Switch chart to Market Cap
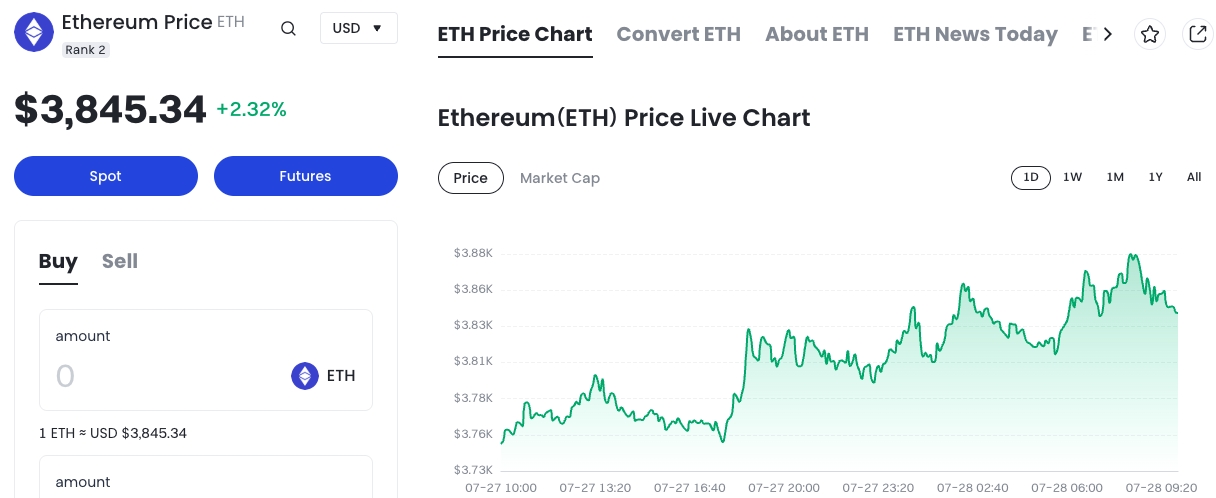1216x498 pixels. (560, 178)
